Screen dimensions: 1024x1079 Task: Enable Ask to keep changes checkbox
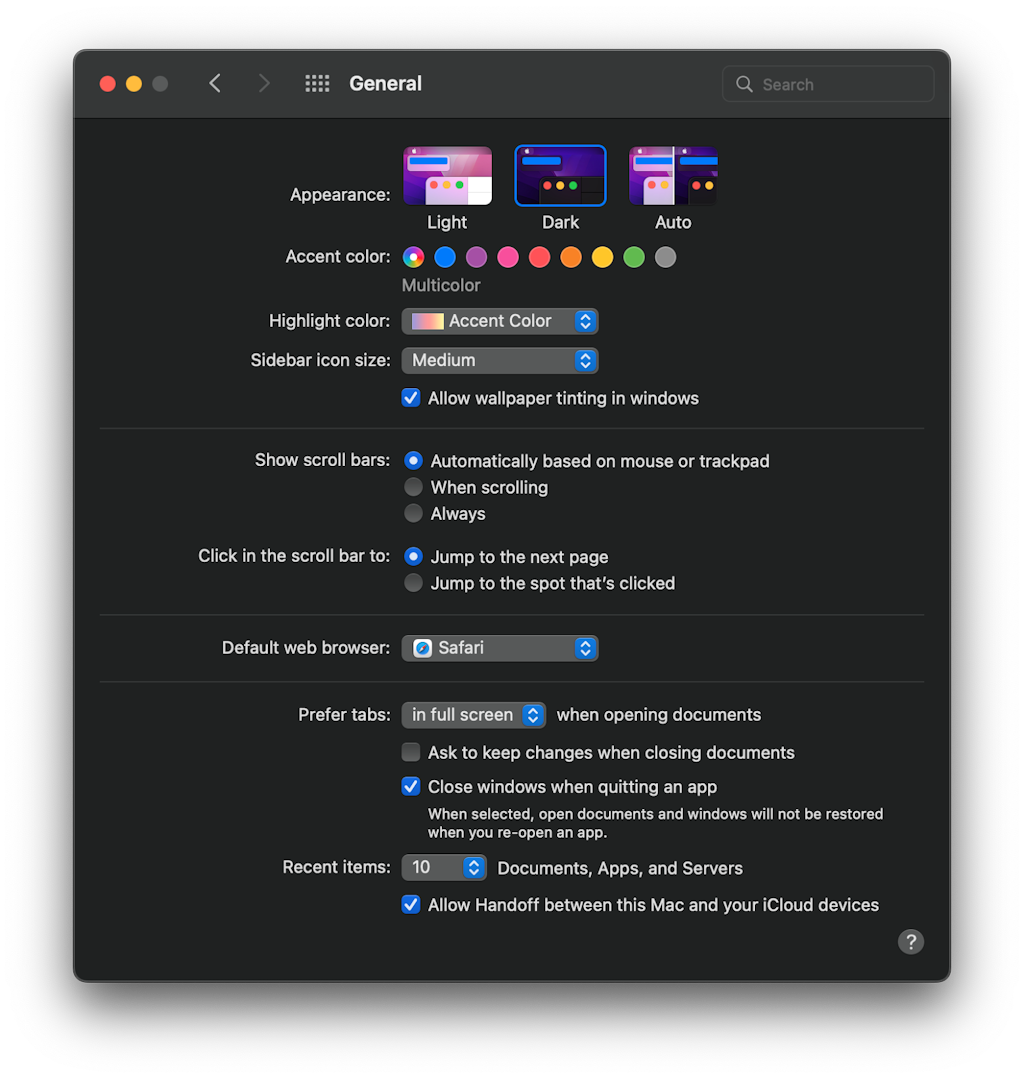411,753
